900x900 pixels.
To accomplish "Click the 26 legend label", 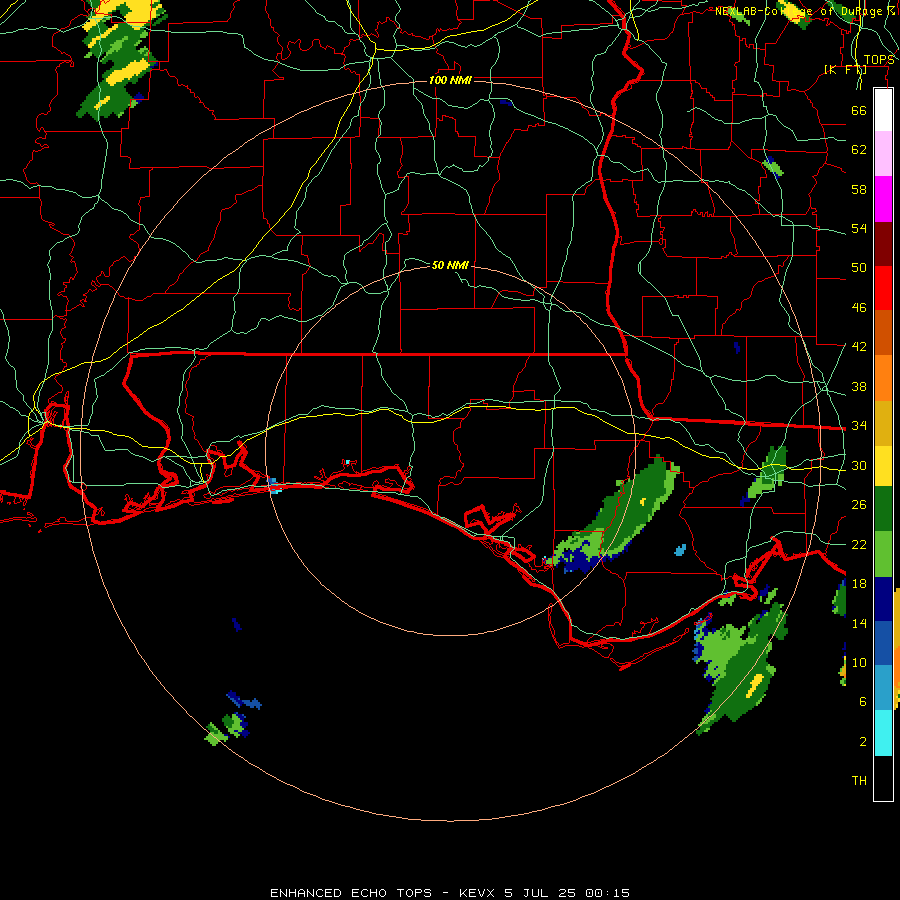I will point(859,505).
